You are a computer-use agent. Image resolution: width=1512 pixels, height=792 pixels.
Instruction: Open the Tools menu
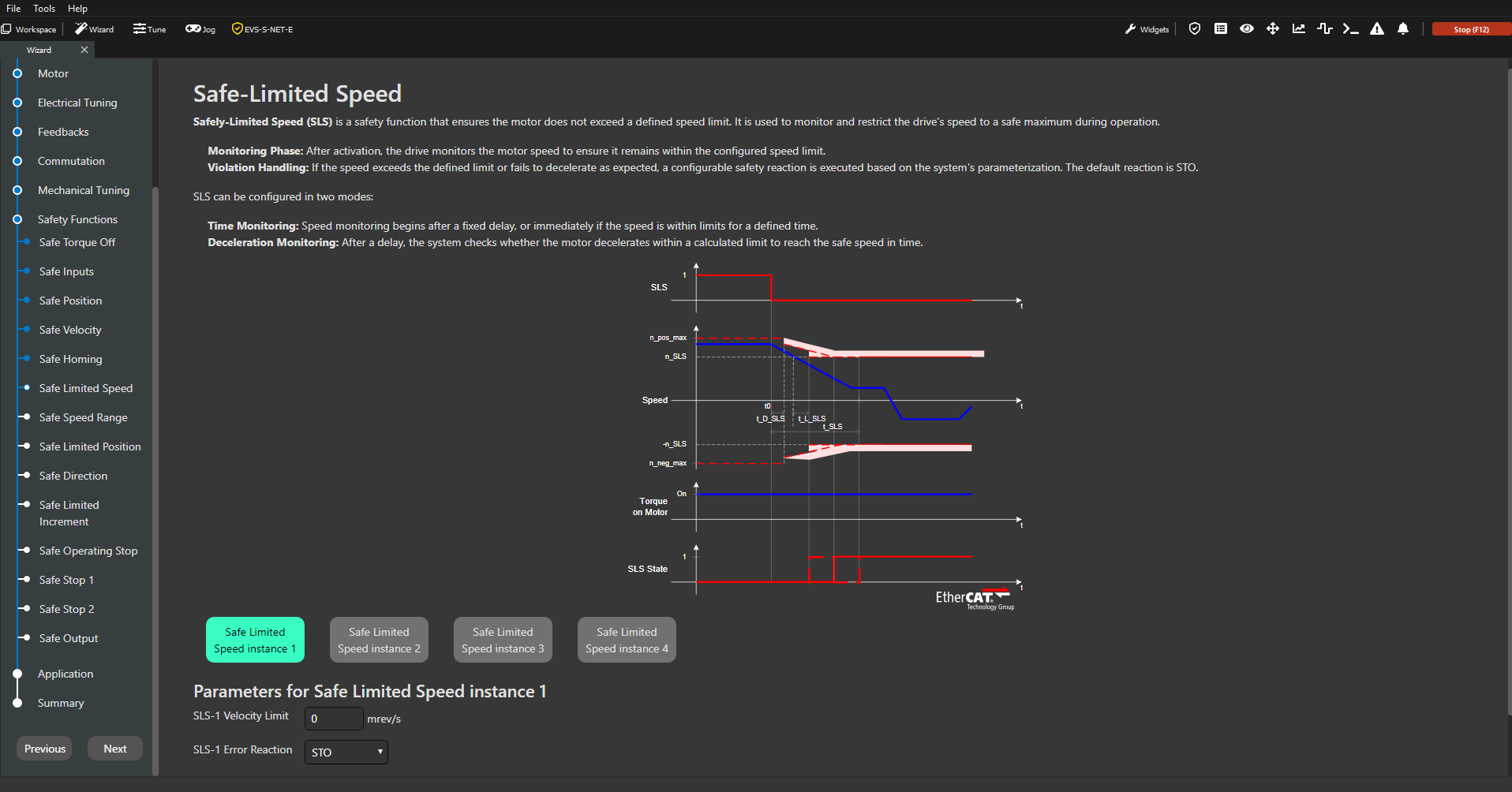tap(44, 9)
